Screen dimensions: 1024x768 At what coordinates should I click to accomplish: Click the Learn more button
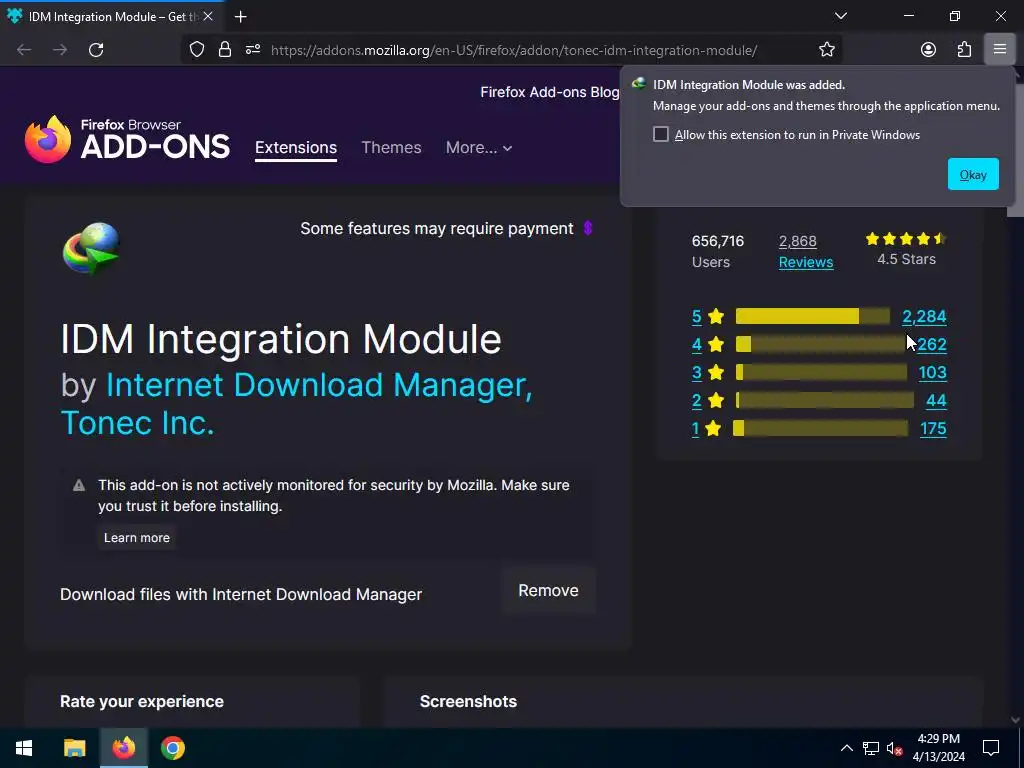click(x=136, y=537)
